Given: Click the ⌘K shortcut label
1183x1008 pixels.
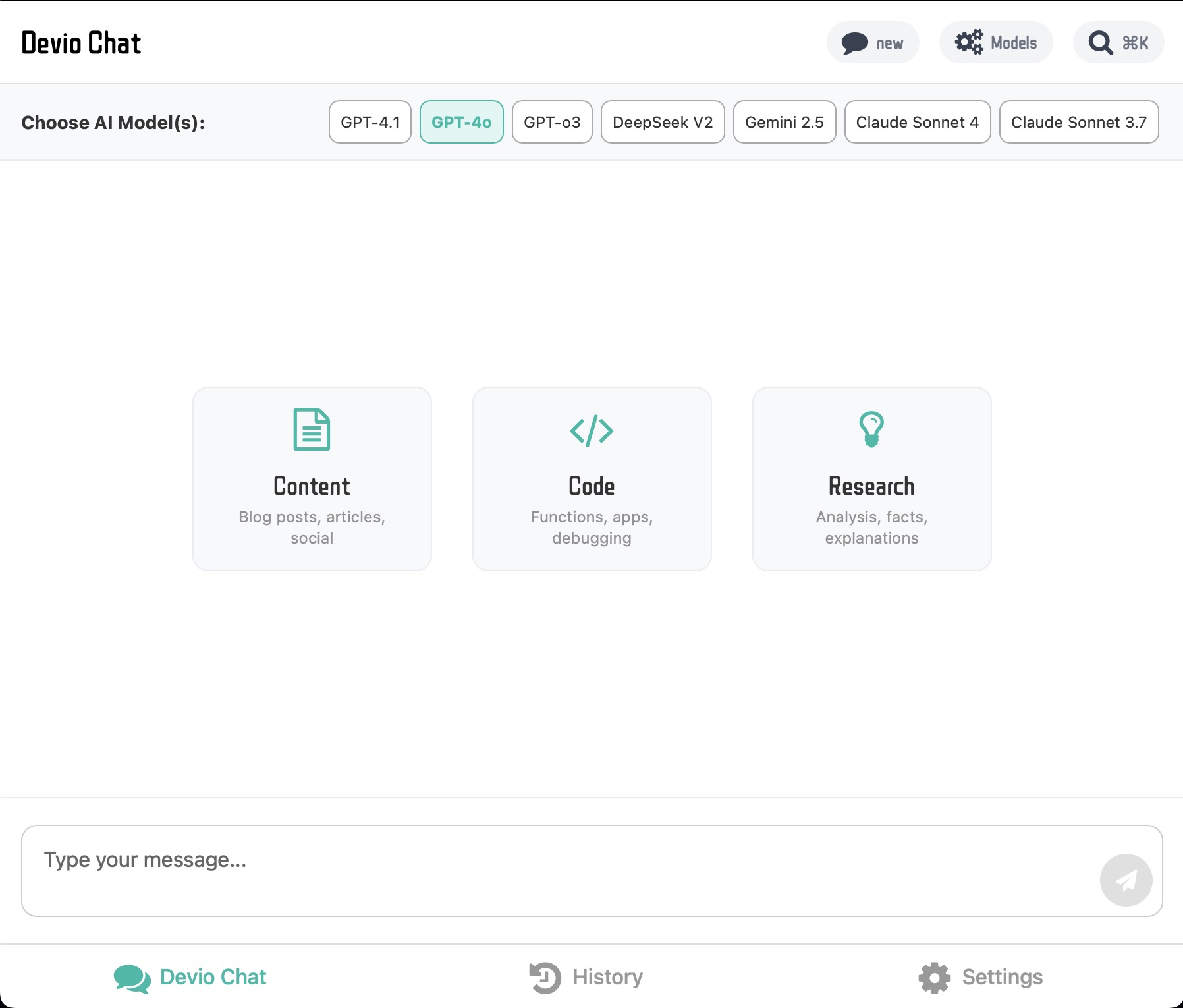Looking at the screenshot, I should (1136, 43).
